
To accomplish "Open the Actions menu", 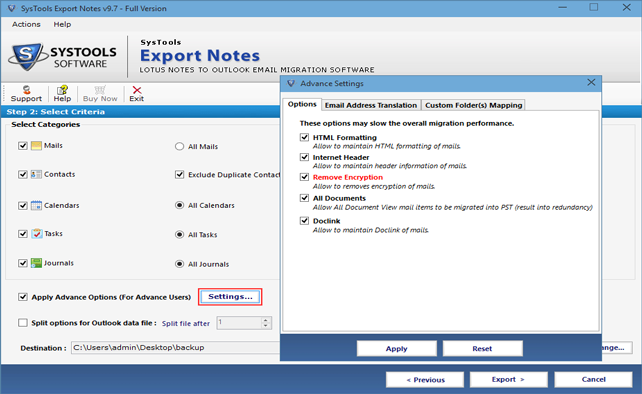I will point(26,24).
